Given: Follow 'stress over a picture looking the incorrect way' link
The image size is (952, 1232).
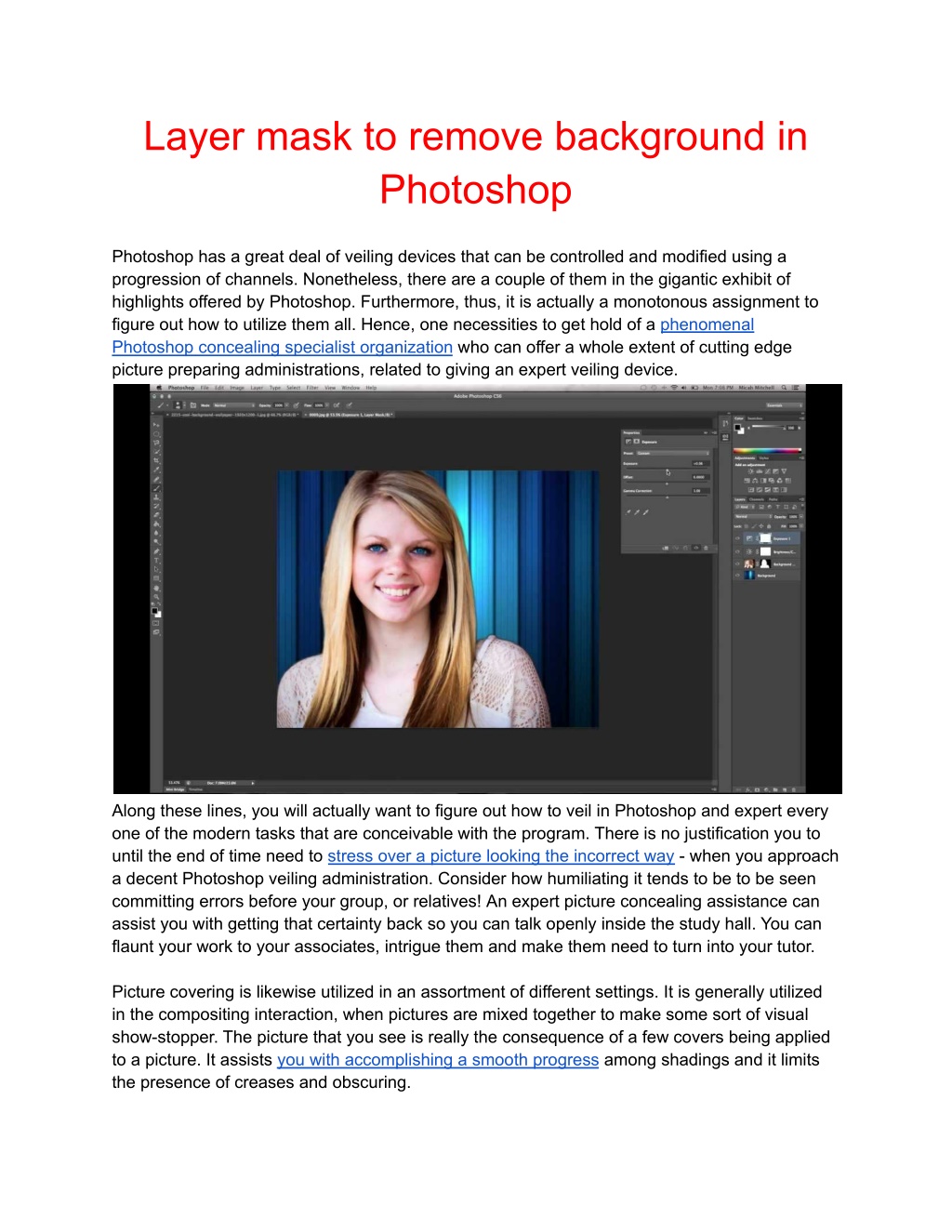Looking at the screenshot, I should click(x=500, y=856).
